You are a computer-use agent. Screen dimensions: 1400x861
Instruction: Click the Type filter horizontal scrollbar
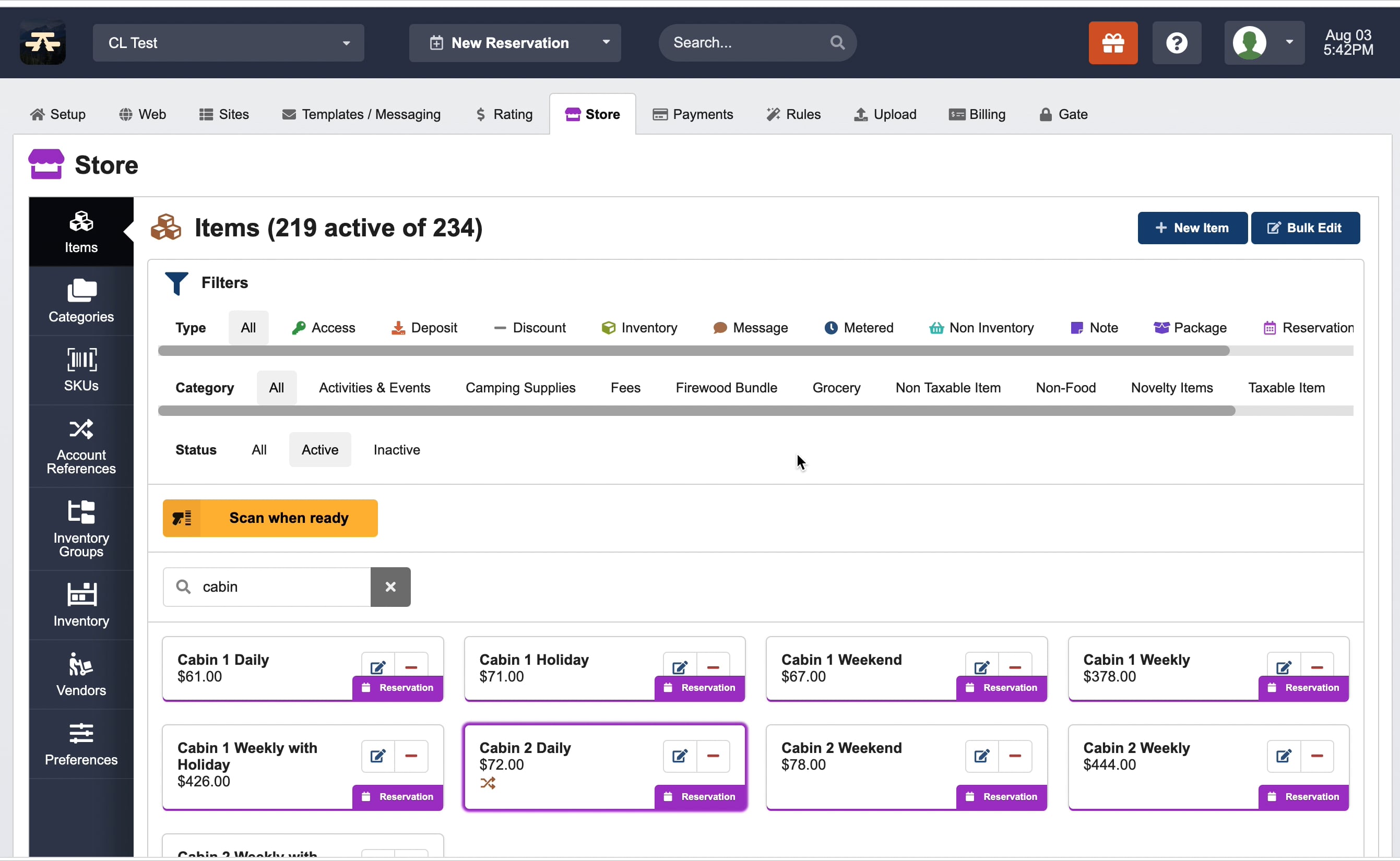693,351
